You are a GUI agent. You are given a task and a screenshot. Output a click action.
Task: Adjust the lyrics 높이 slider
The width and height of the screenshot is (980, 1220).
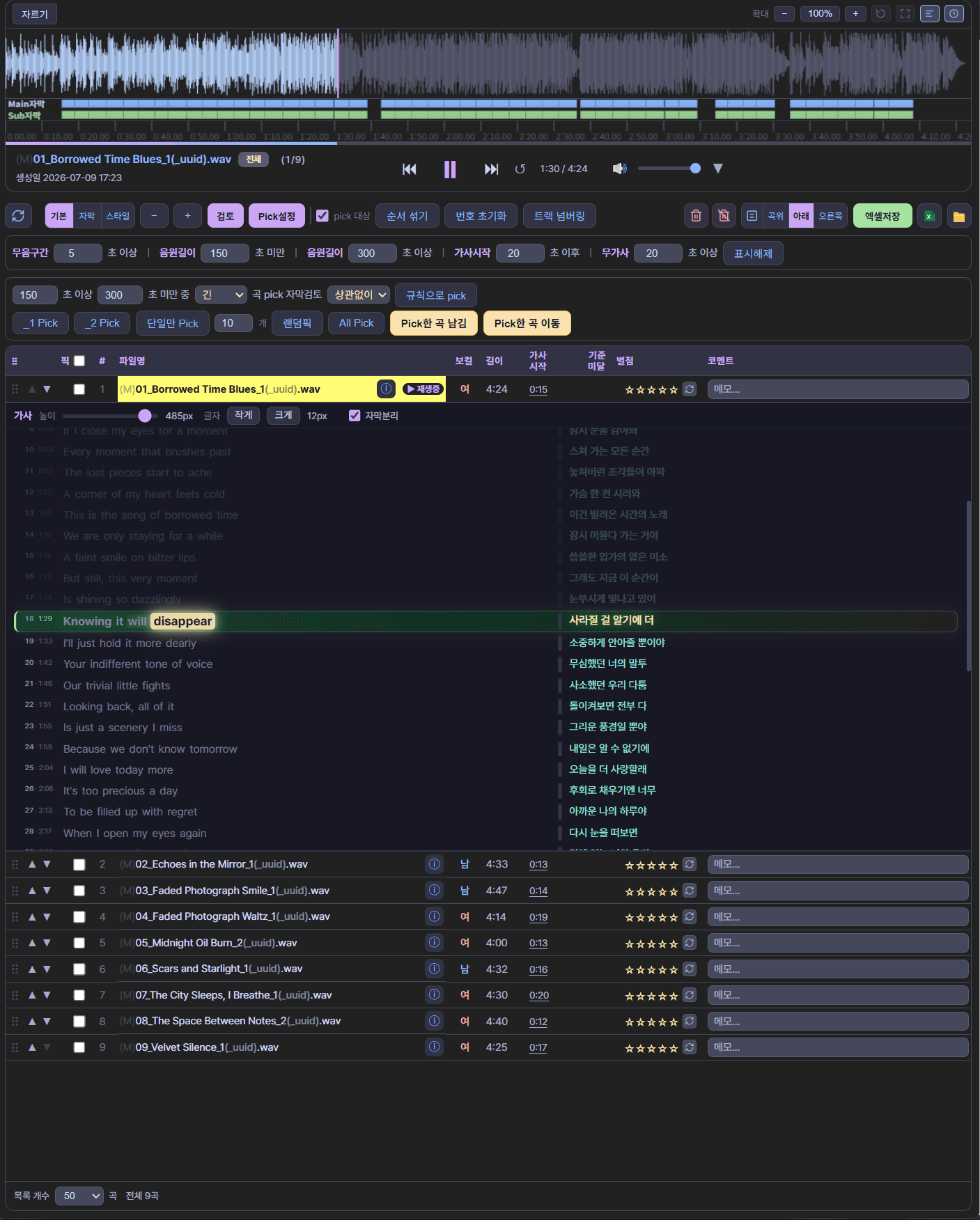(x=145, y=416)
